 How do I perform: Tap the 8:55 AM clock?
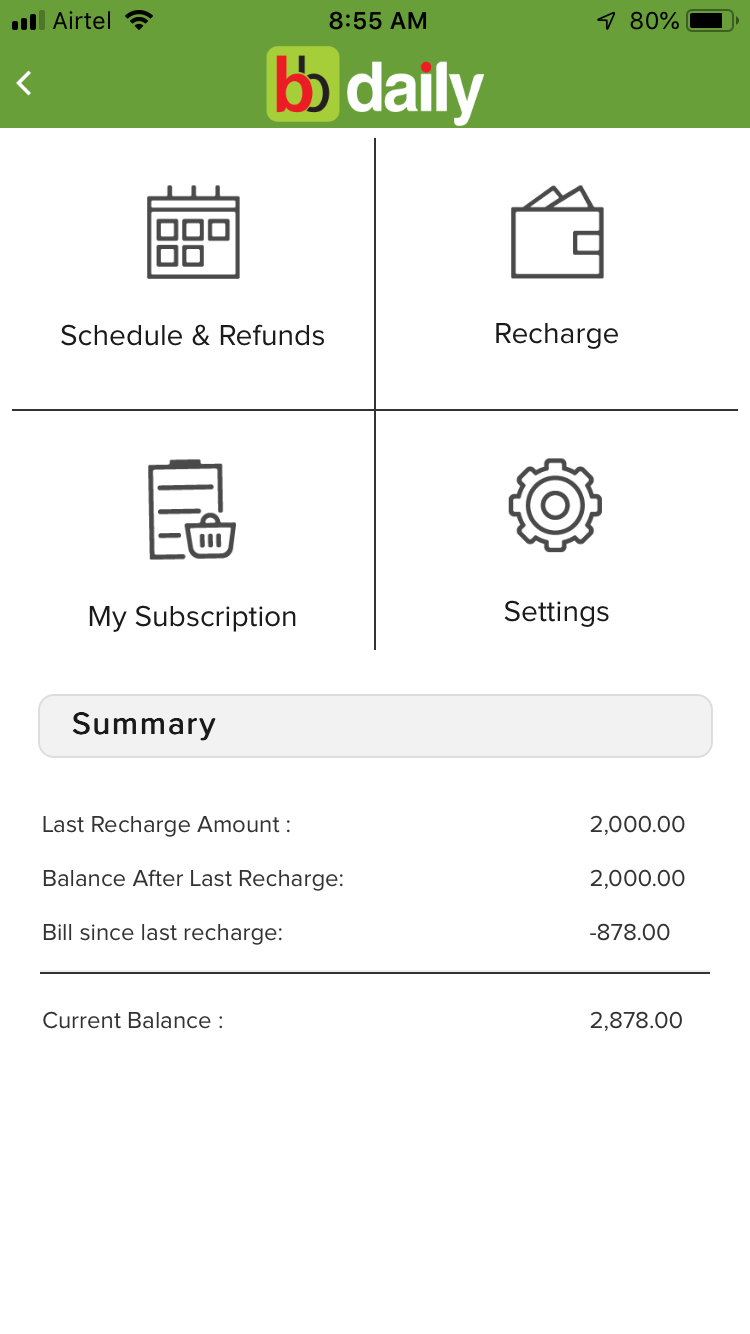(377, 20)
